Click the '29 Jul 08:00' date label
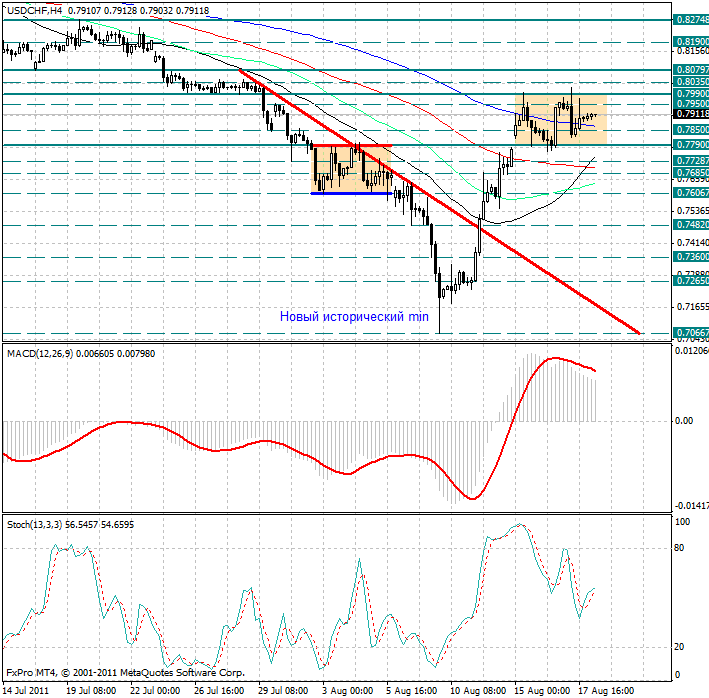The image size is (709, 698). 283,691
